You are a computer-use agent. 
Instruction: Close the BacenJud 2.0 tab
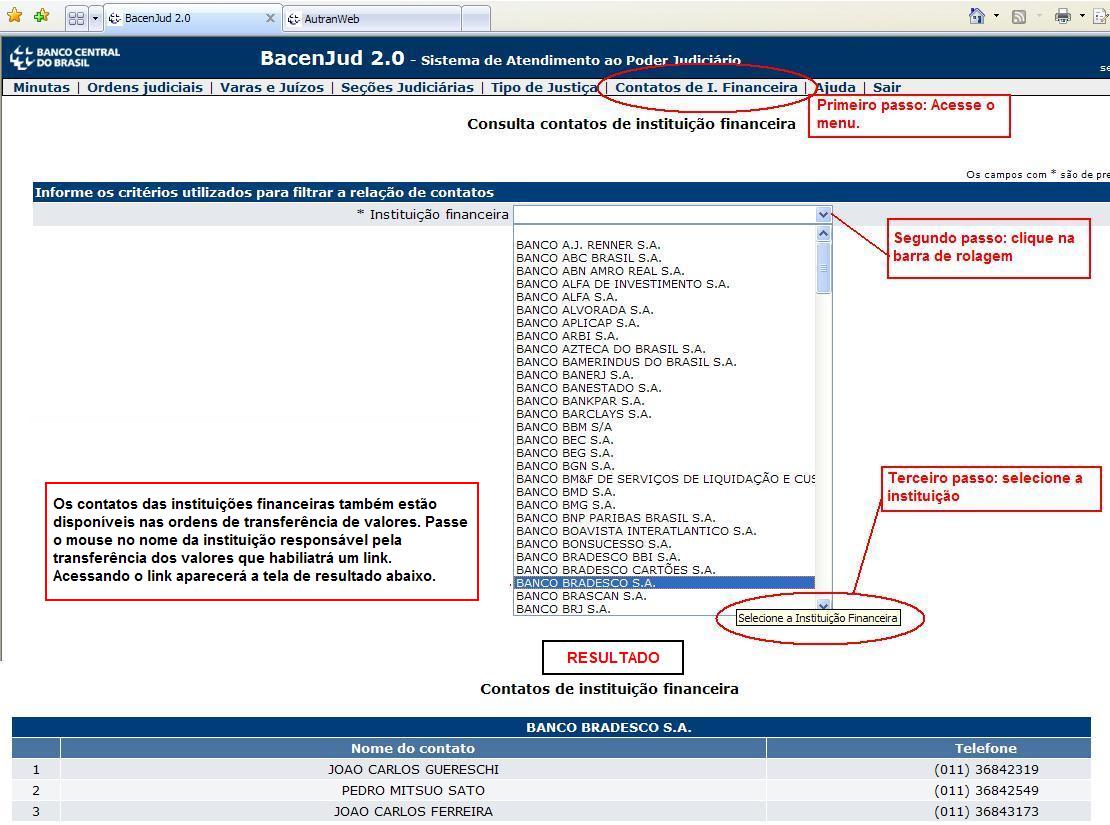[x=270, y=18]
